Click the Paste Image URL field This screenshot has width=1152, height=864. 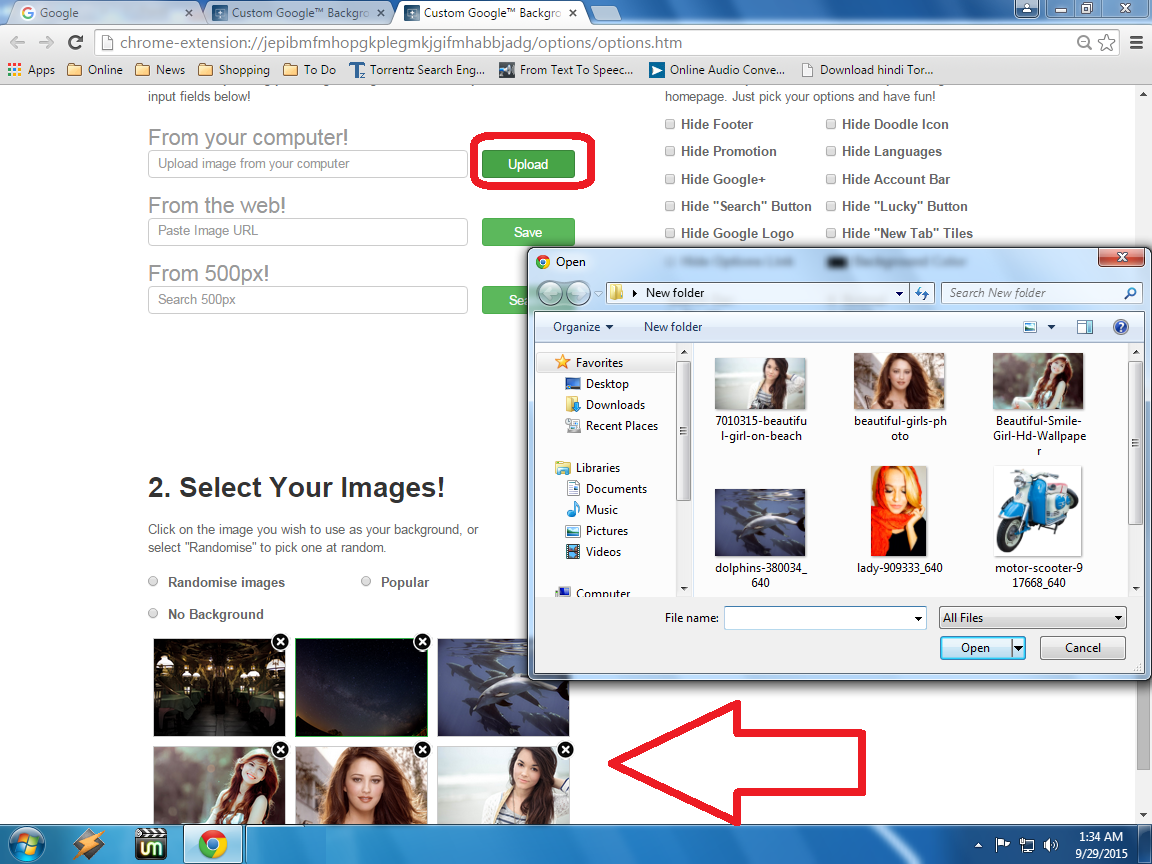[x=308, y=231]
